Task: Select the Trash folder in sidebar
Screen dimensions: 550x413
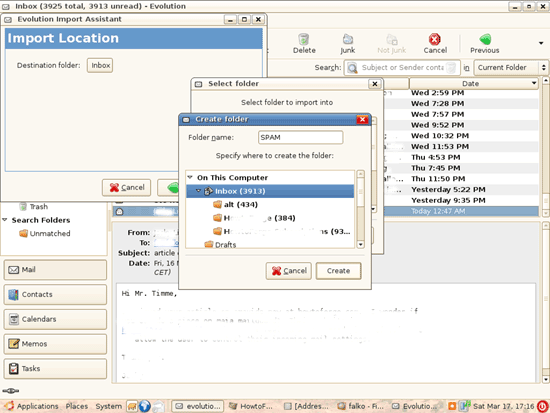Action: coord(39,207)
